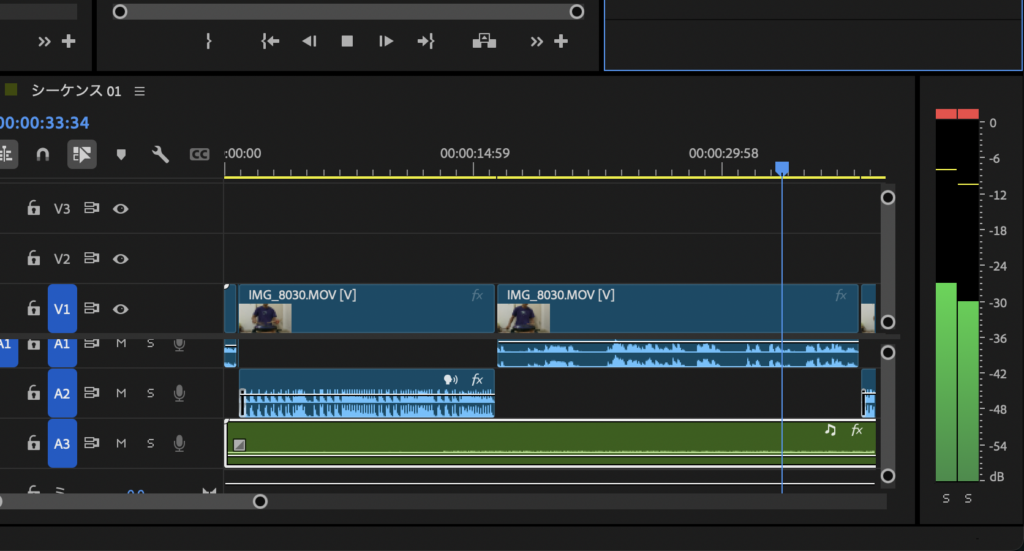The height and width of the screenshot is (551, 1024).
Task: Toggle A2 track targeting
Action: pos(62,394)
